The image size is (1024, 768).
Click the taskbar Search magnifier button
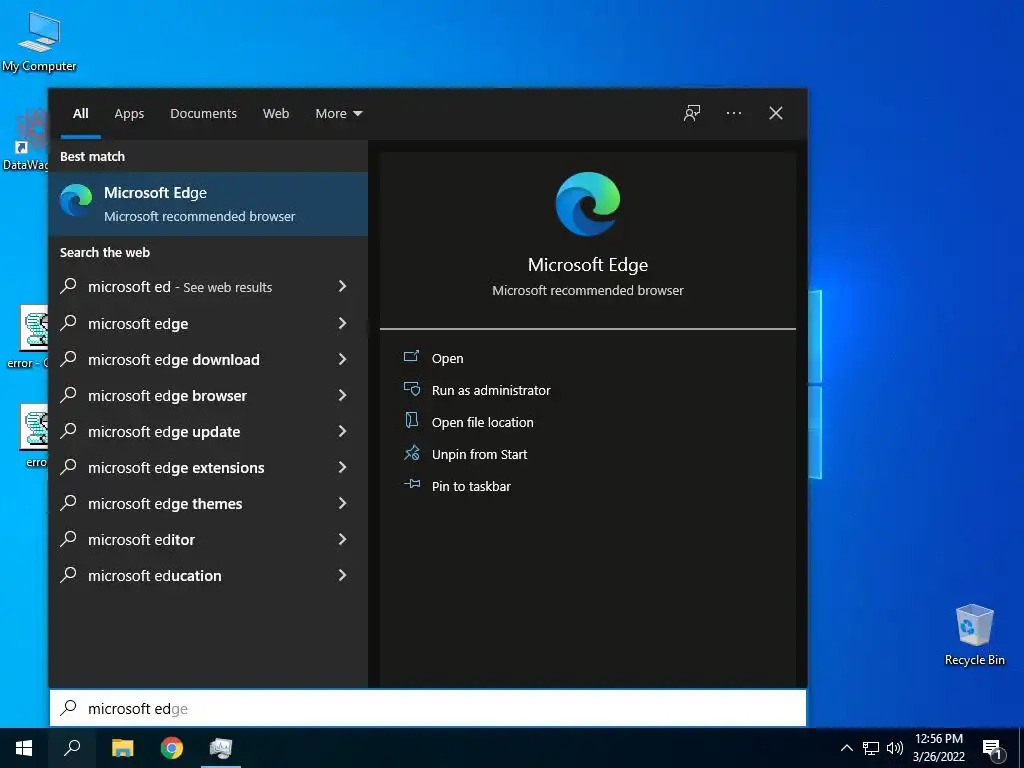pos(72,748)
